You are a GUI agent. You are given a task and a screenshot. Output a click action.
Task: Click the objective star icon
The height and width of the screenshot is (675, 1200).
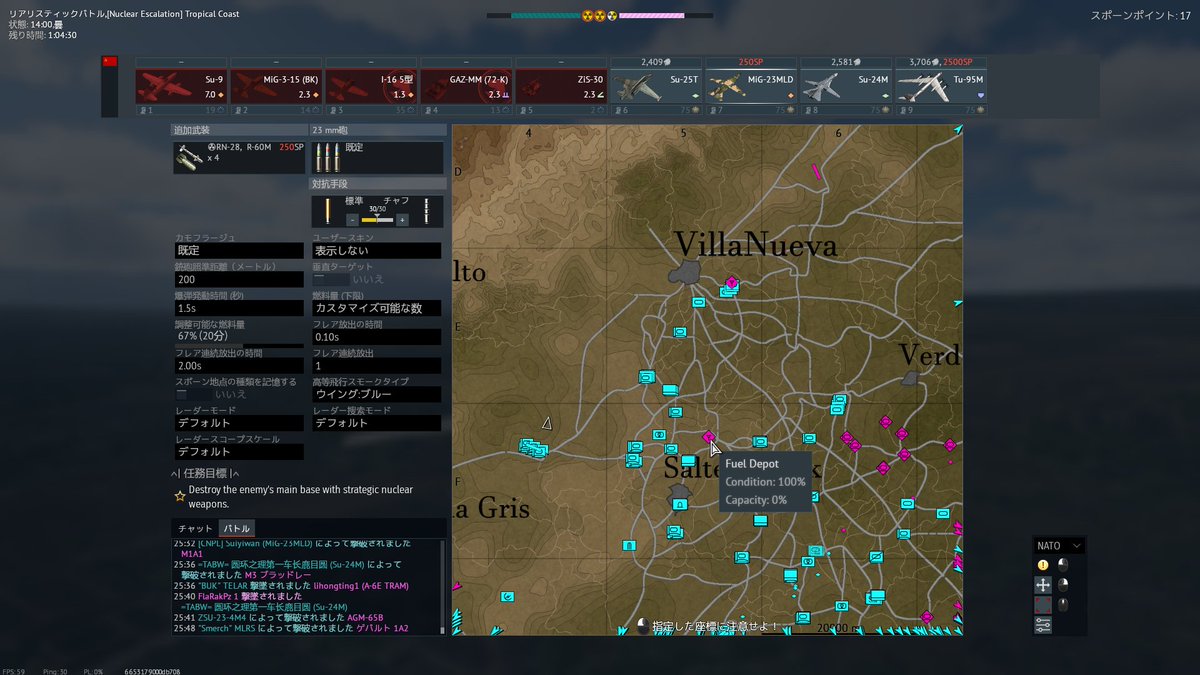click(x=180, y=496)
